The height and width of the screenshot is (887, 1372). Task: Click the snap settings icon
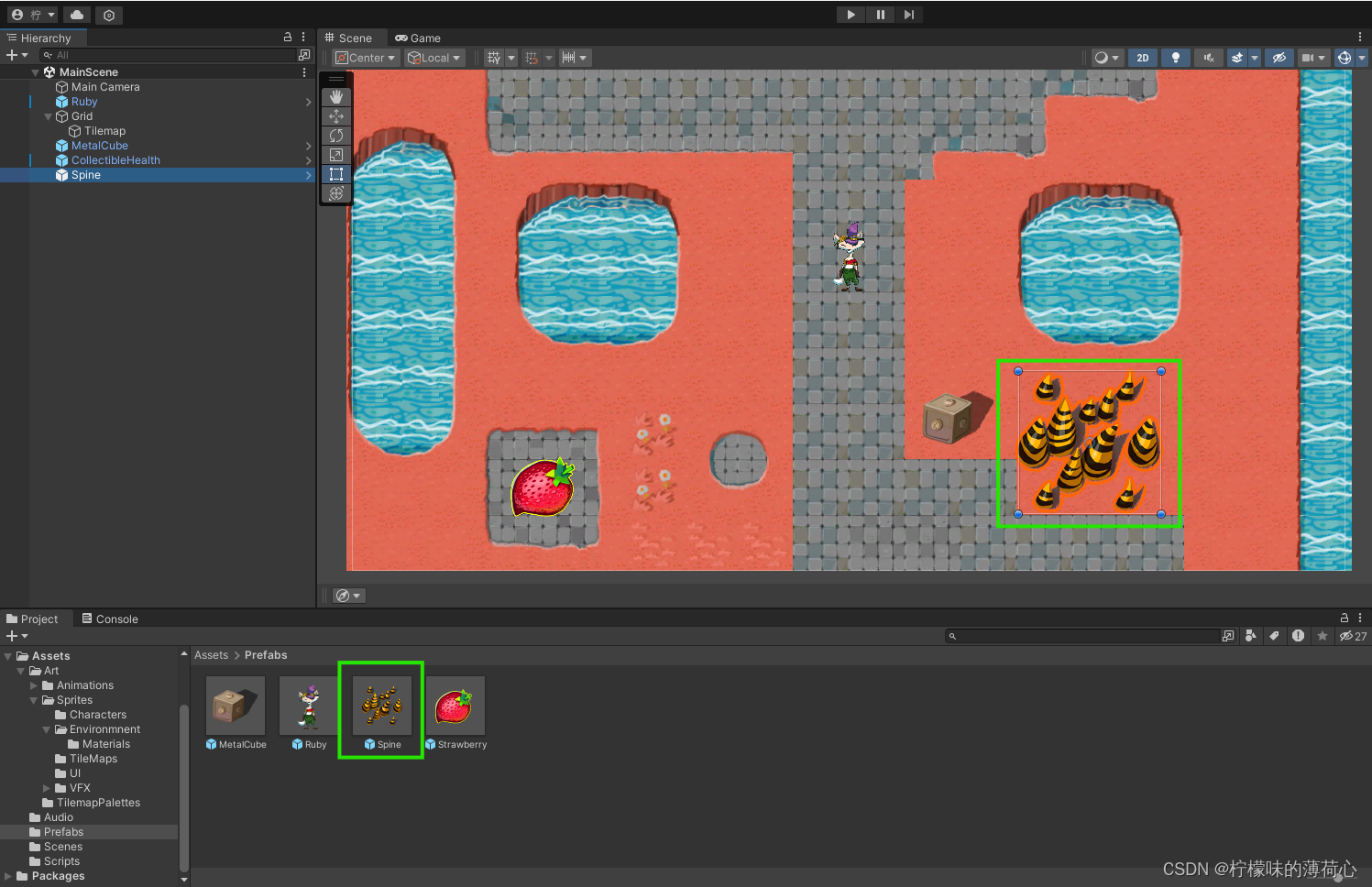tap(532, 57)
